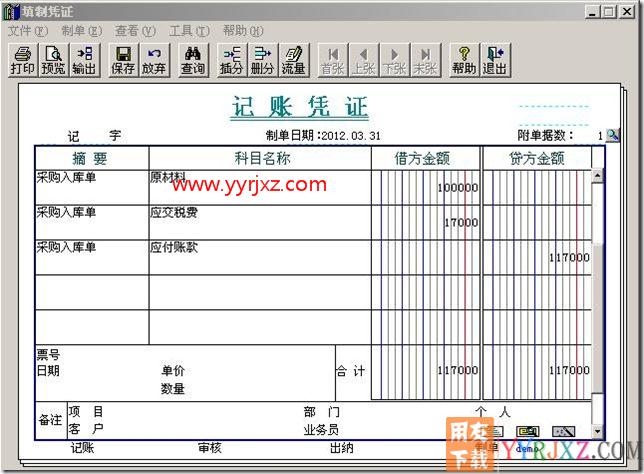Click the 合计 credit total 117000
This screenshot has height=474, width=644.
[x=569, y=370]
